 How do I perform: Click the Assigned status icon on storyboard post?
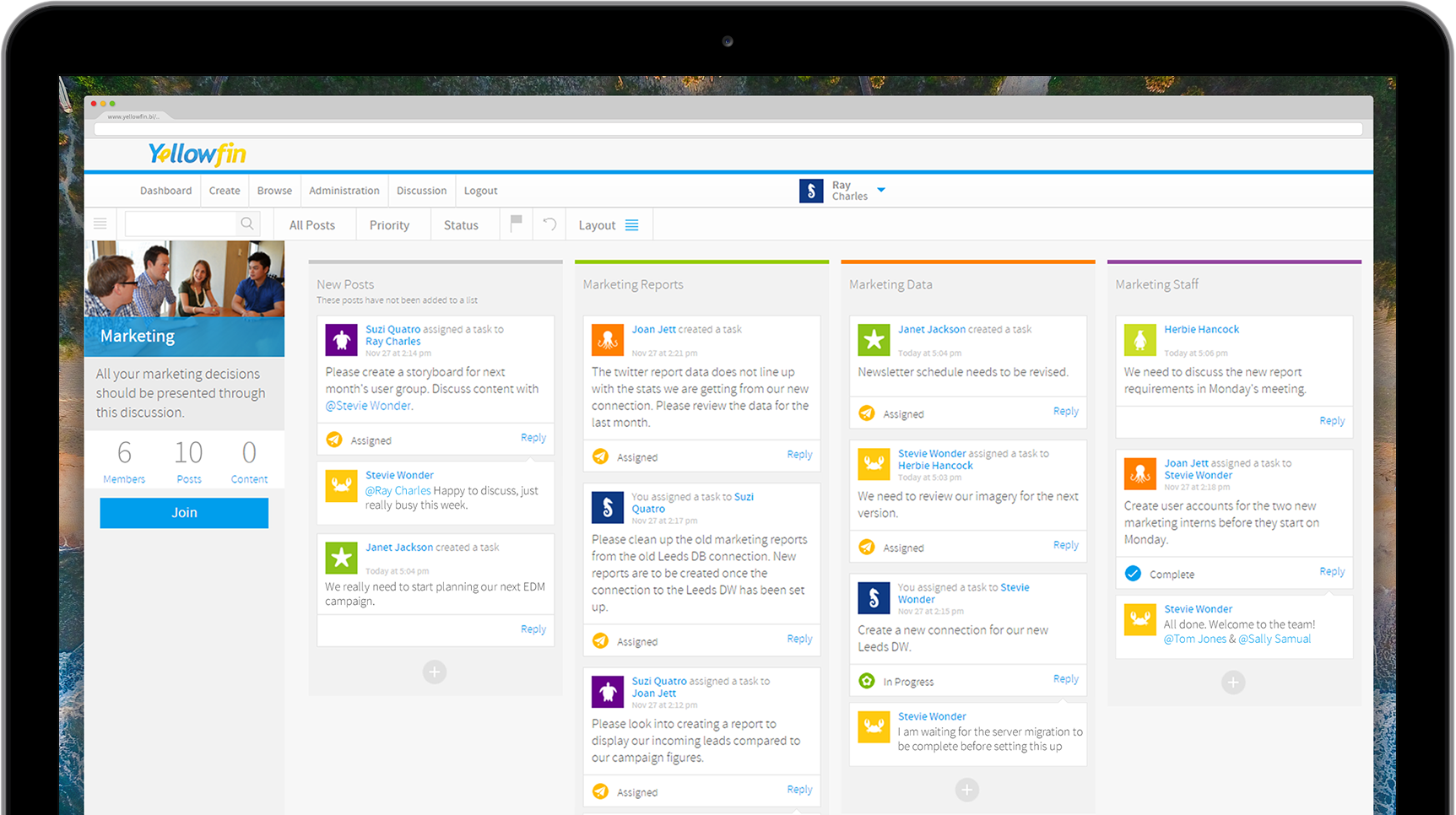334,440
